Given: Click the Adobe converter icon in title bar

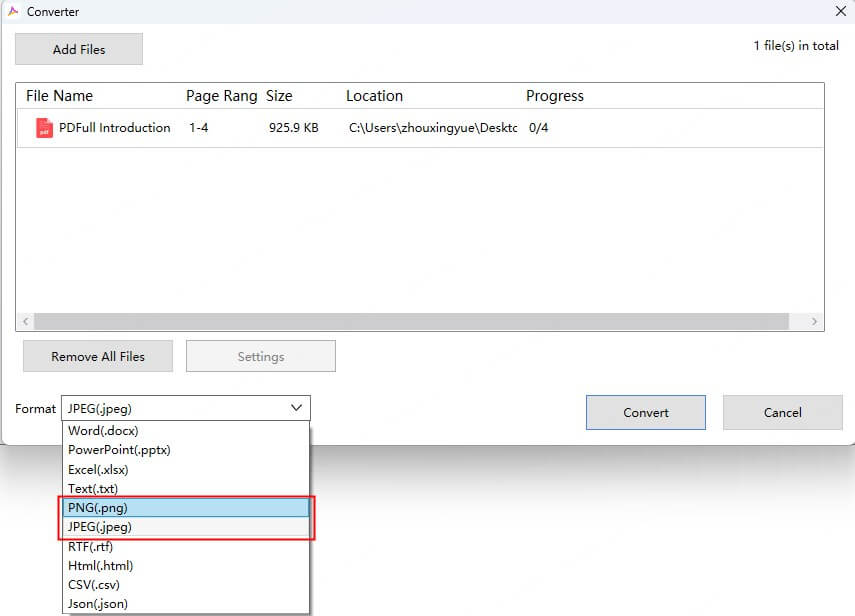Looking at the screenshot, I should click(14, 11).
